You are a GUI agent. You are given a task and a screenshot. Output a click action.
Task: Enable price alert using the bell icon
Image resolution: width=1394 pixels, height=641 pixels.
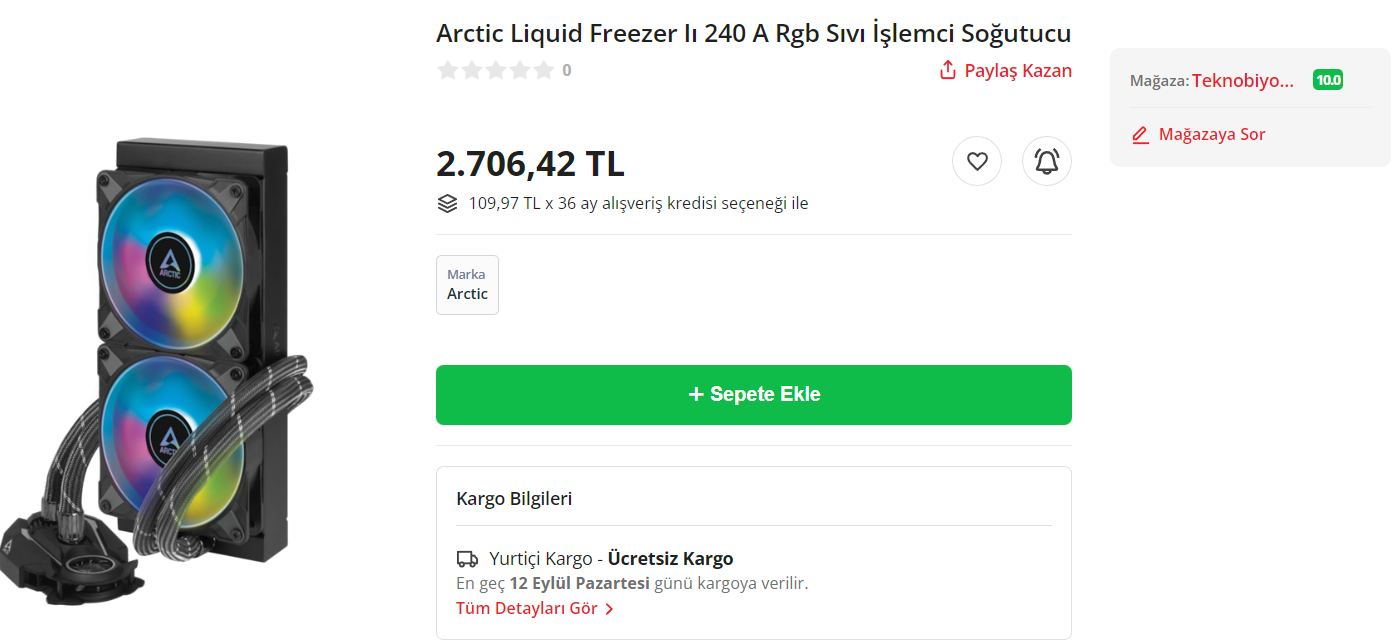click(x=1046, y=161)
